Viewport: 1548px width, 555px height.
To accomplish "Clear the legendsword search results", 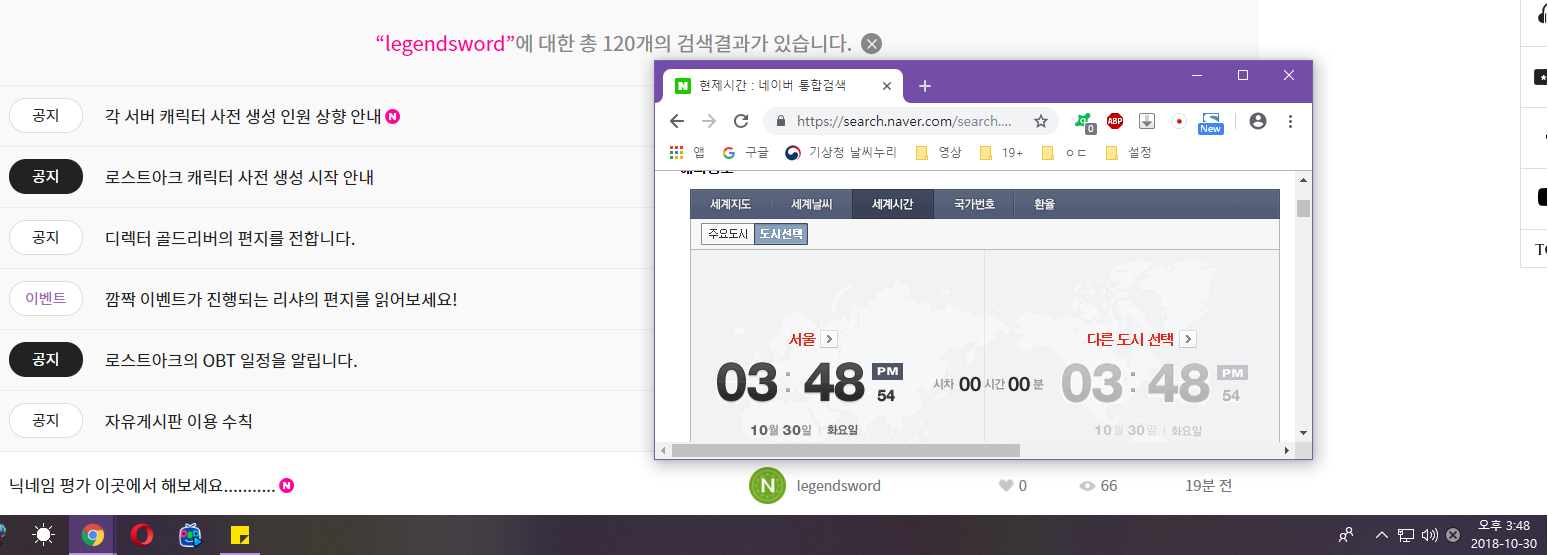I will coord(872,44).
